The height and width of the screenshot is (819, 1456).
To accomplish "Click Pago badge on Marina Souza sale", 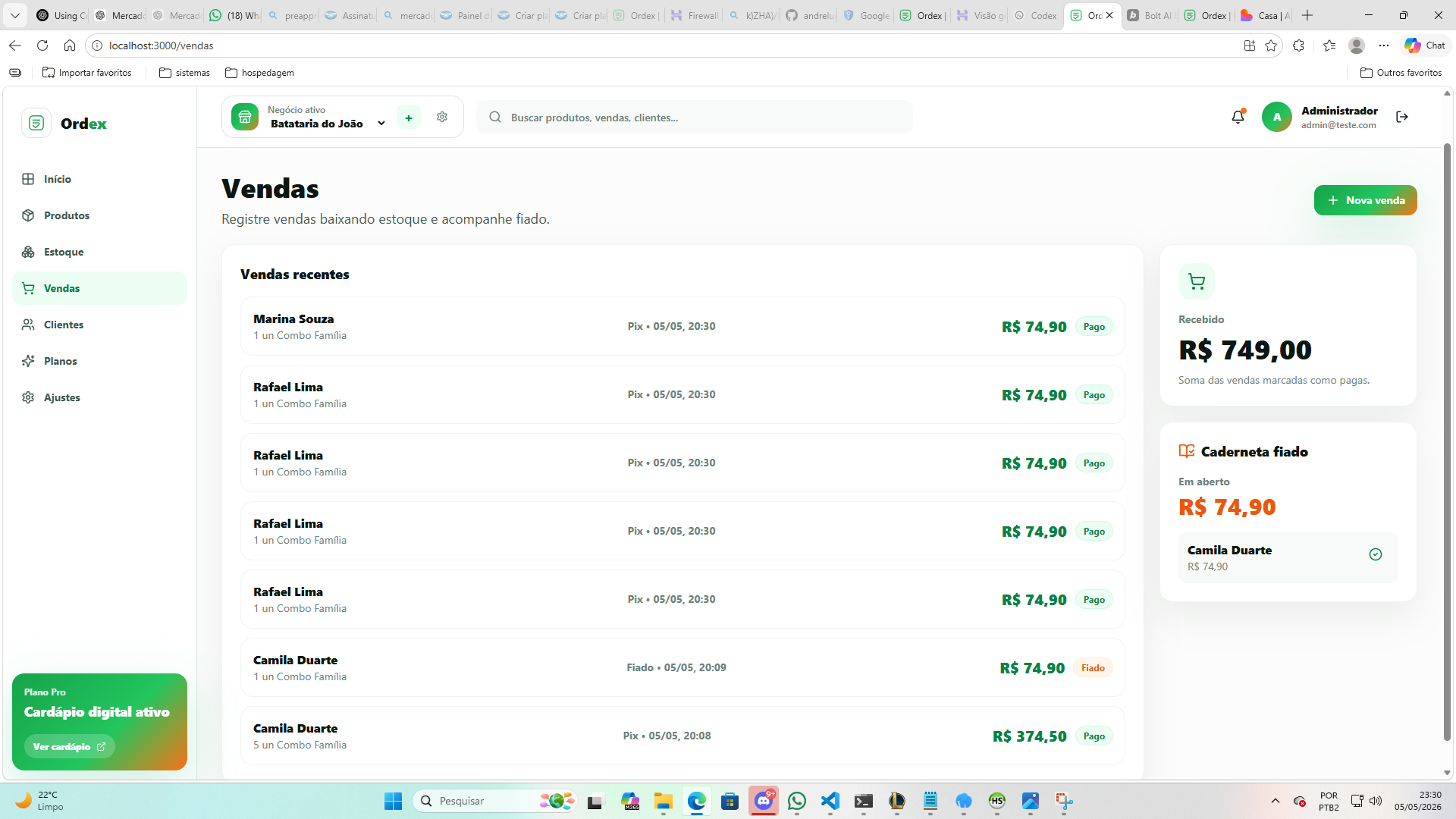I will tap(1094, 327).
